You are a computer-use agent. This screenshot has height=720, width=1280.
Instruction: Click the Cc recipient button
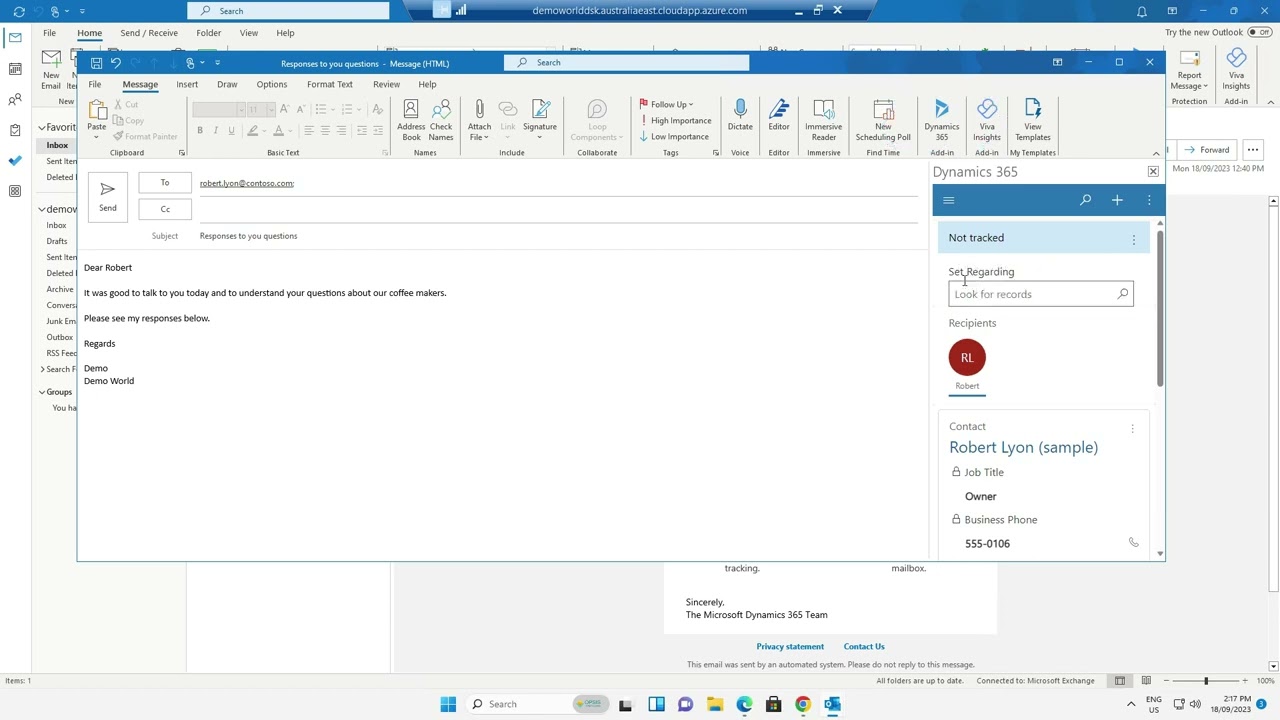click(x=165, y=209)
